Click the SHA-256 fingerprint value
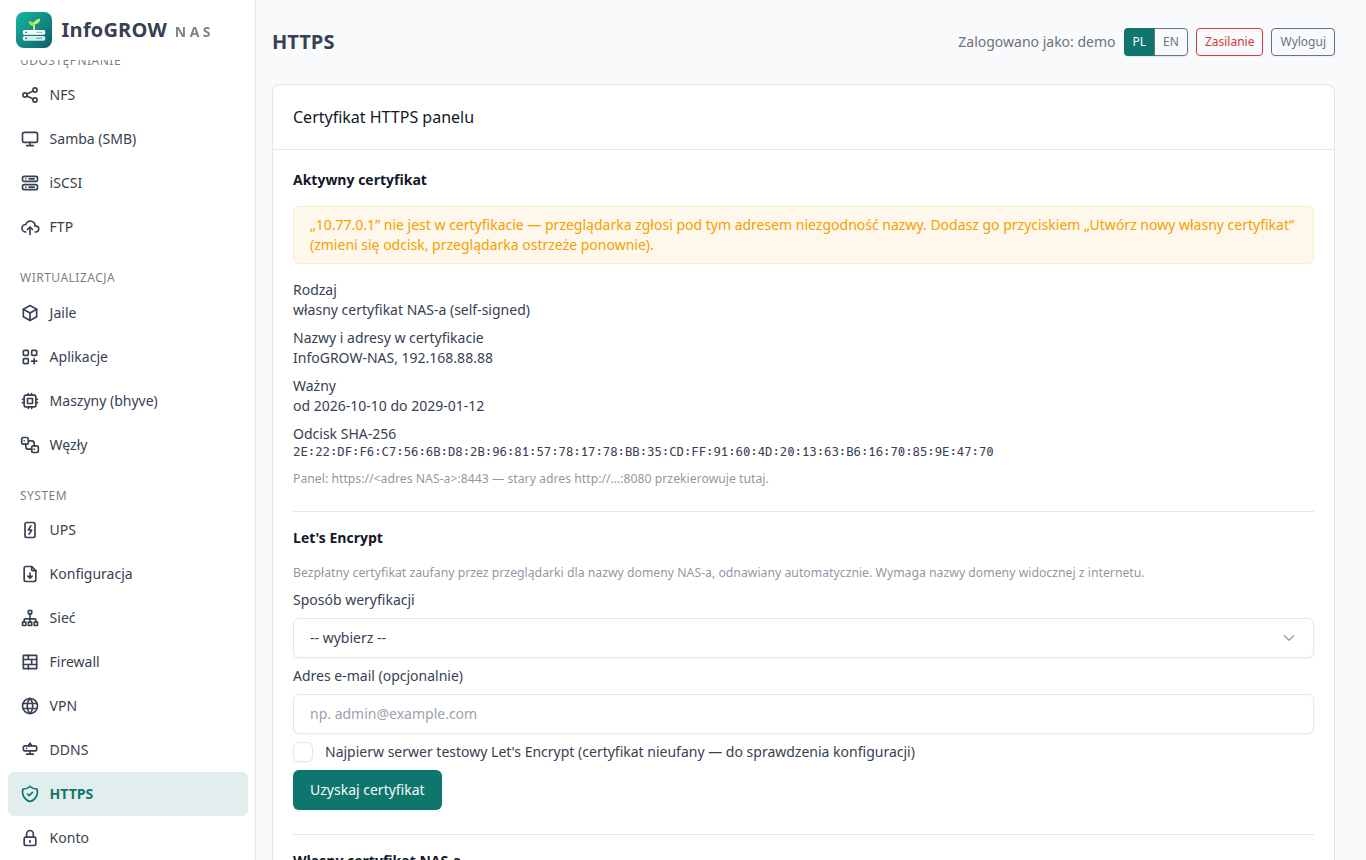Screen dimensions: 1366x860 pyautogui.click(x=643, y=452)
